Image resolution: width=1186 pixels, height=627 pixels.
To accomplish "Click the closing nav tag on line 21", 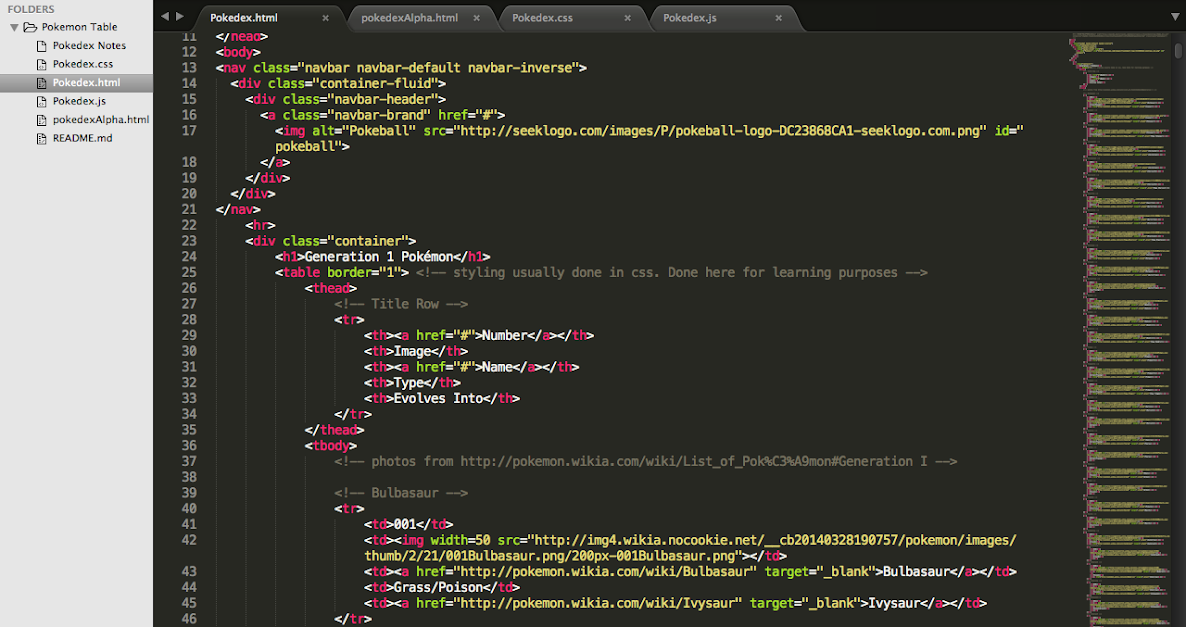I will tap(238, 210).
